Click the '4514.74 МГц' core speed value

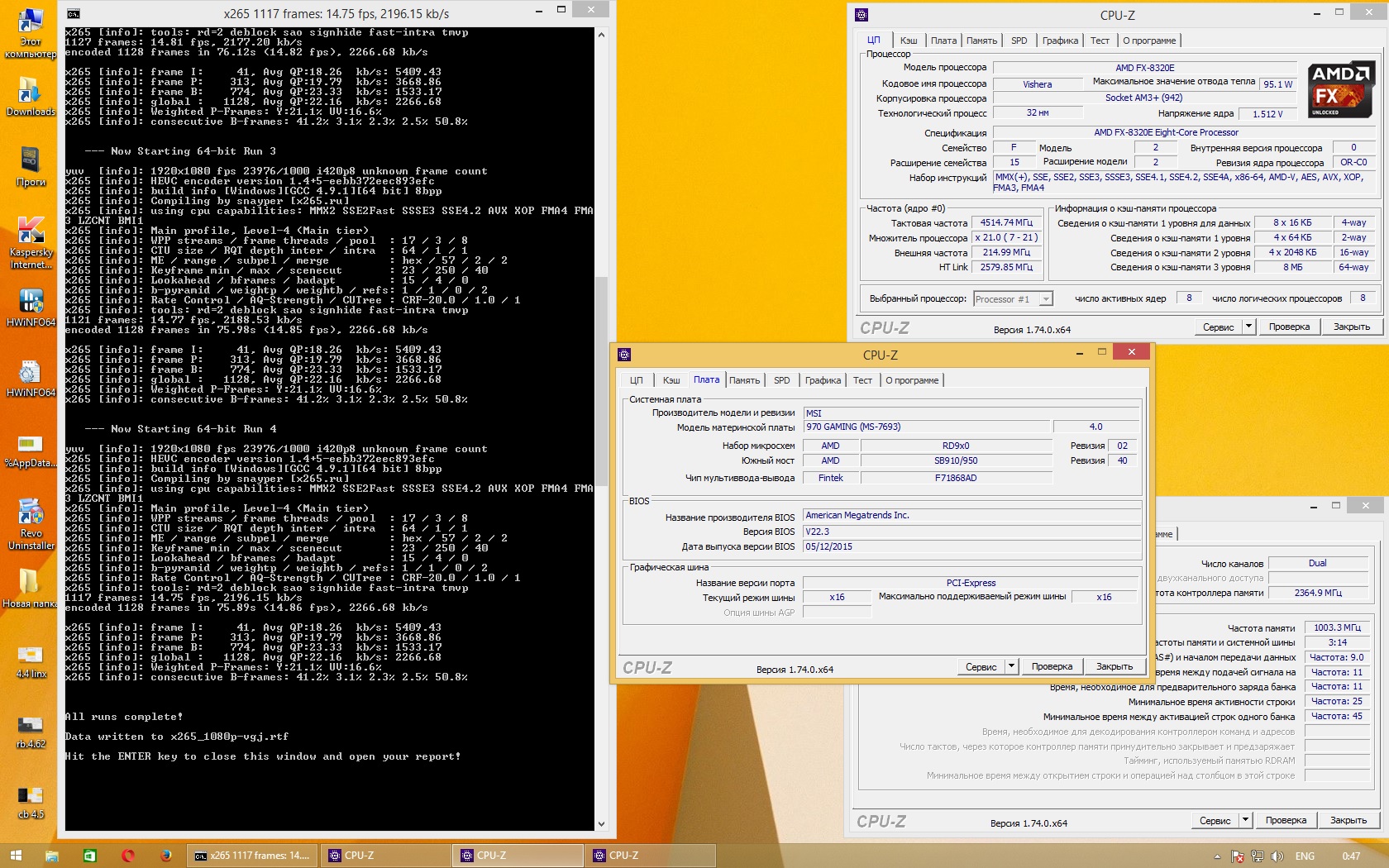[x=1006, y=222]
